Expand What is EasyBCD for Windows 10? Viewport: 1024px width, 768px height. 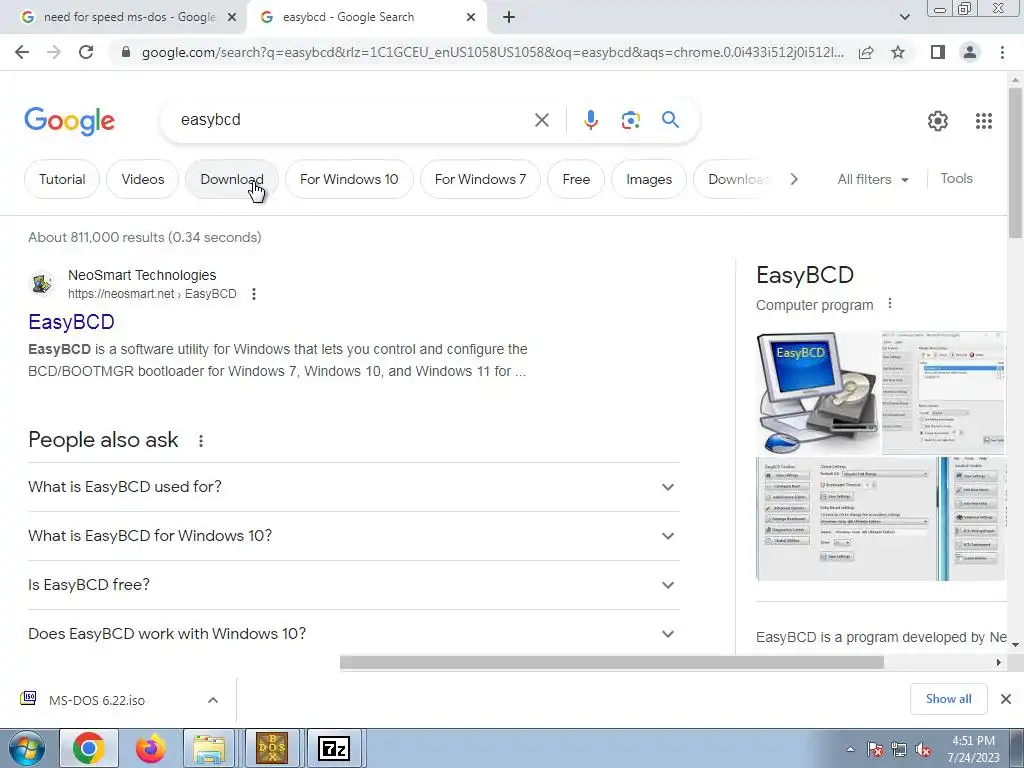(354, 536)
